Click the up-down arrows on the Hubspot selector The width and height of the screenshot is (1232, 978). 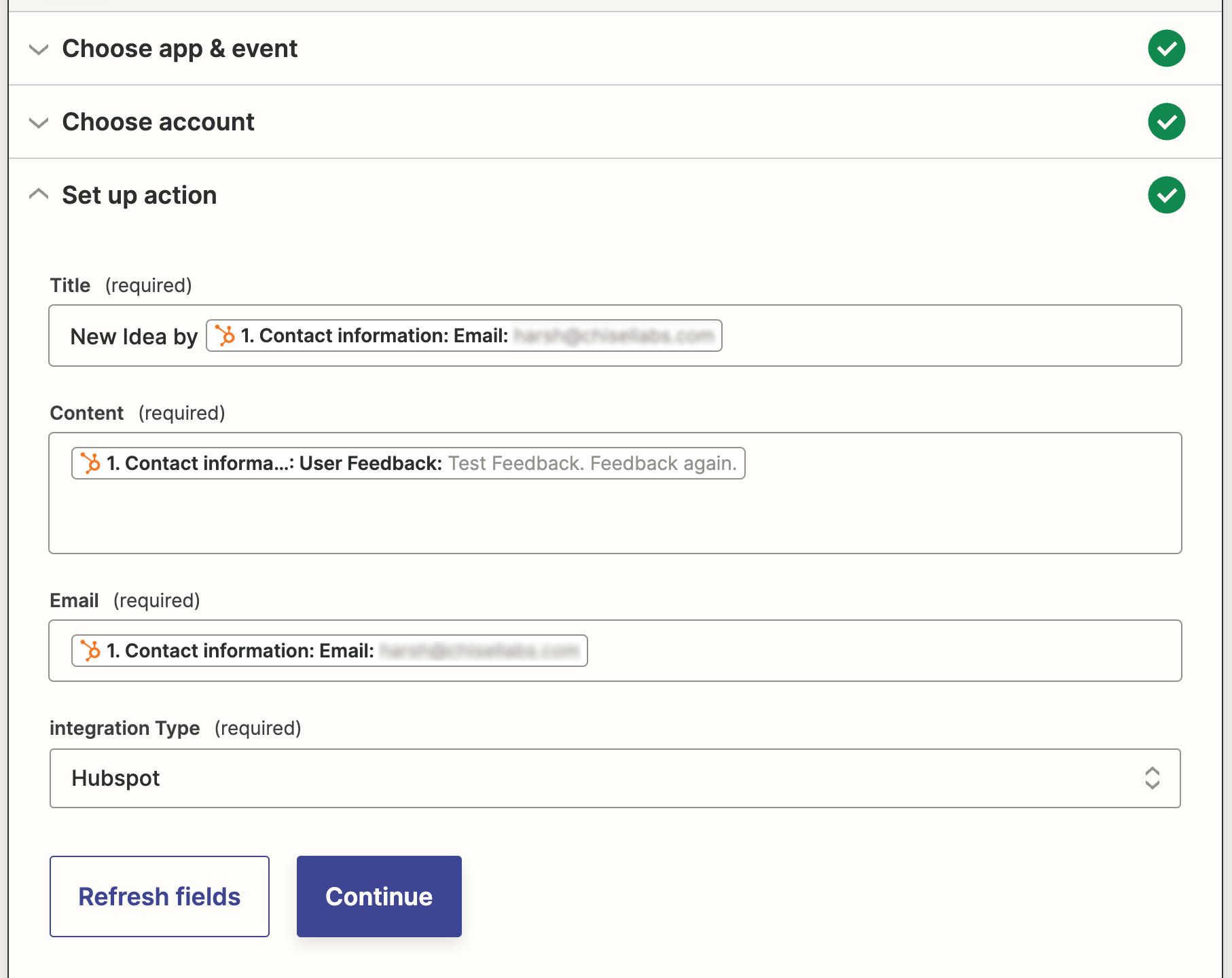point(1152,778)
